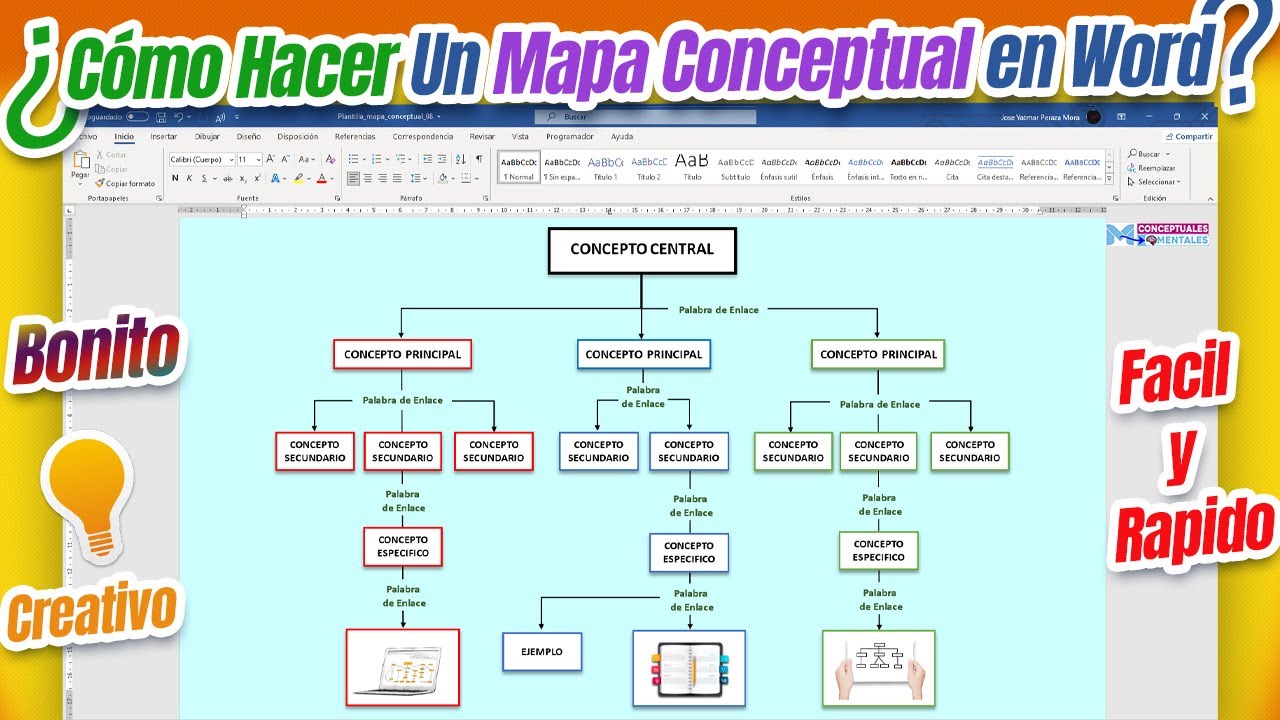This screenshot has height=720, width=1280.
Task: Toggle bold N formatting
Action: pyautogui.click(x=175, y=178)
